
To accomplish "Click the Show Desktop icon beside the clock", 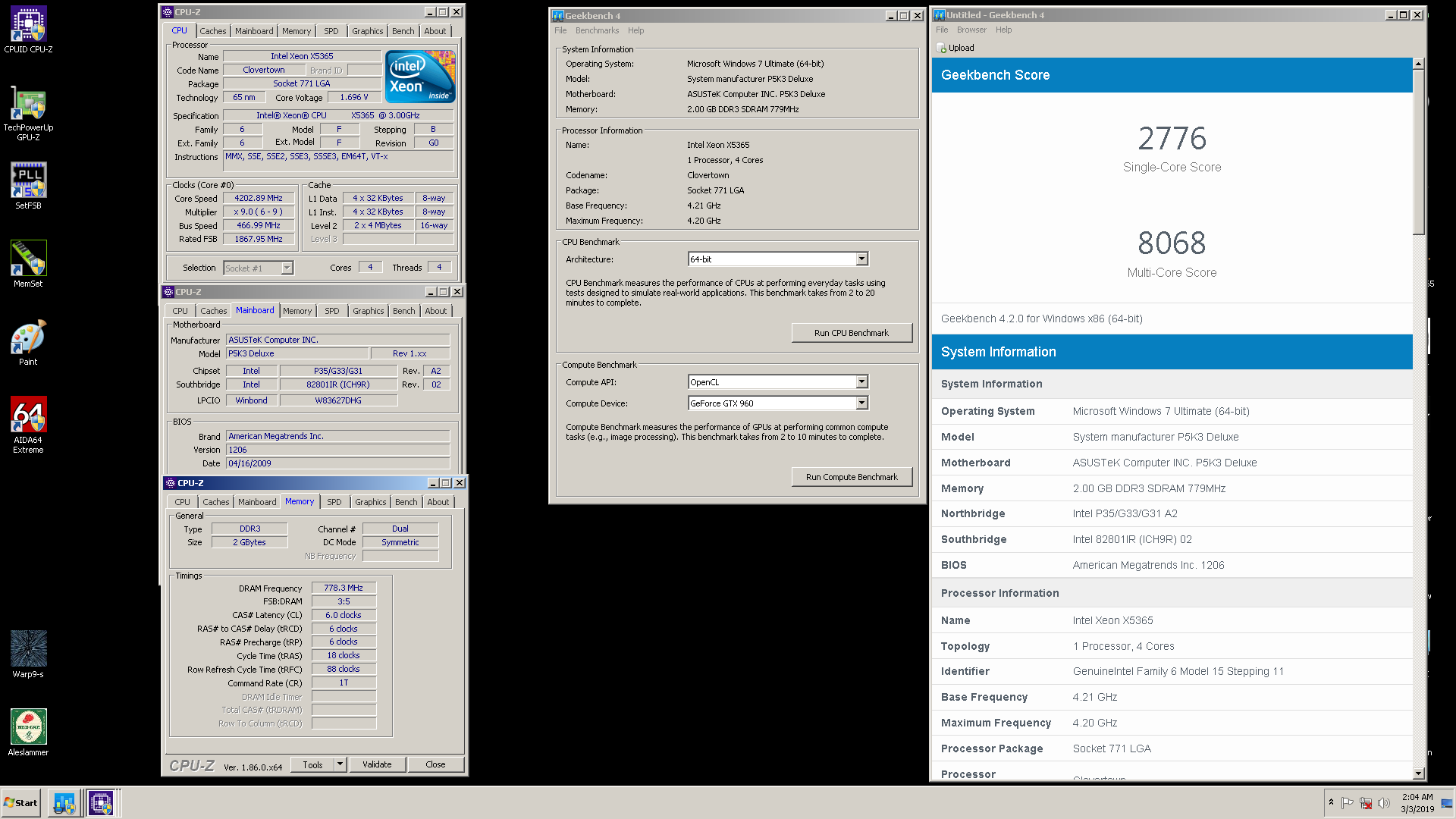I will (x=1447, y=803).
